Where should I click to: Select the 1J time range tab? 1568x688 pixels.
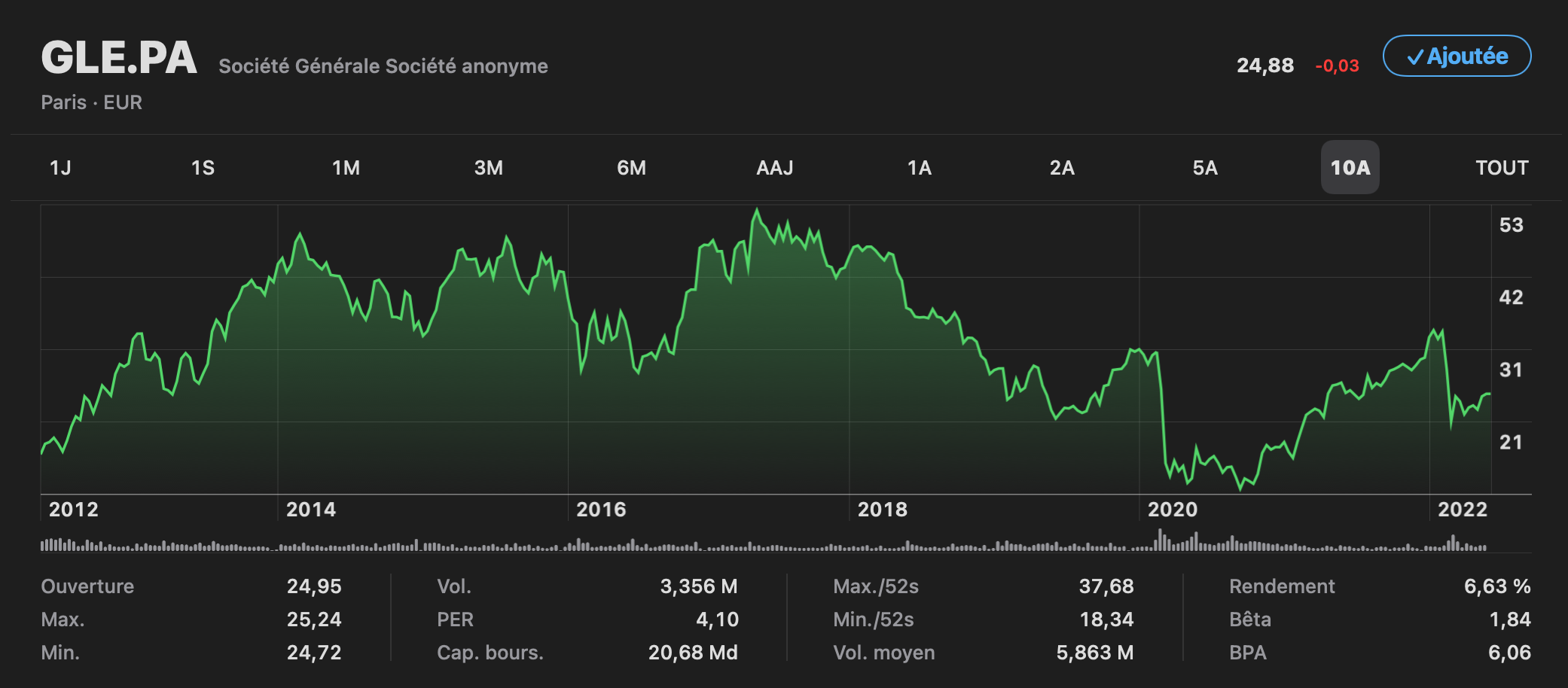[60, 168]
